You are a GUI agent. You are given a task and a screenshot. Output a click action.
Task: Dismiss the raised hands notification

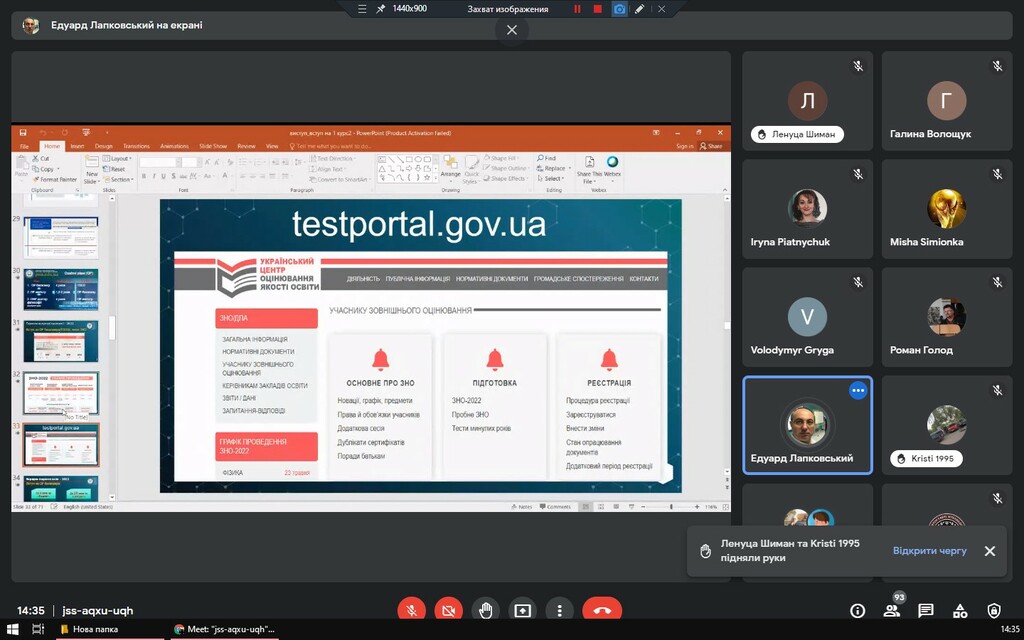click(x=989, y=551)
